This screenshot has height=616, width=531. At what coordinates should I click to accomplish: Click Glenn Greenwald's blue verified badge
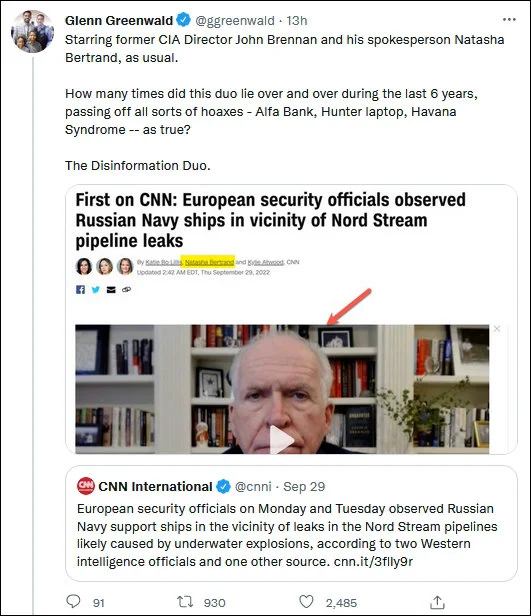pos(183,20)
